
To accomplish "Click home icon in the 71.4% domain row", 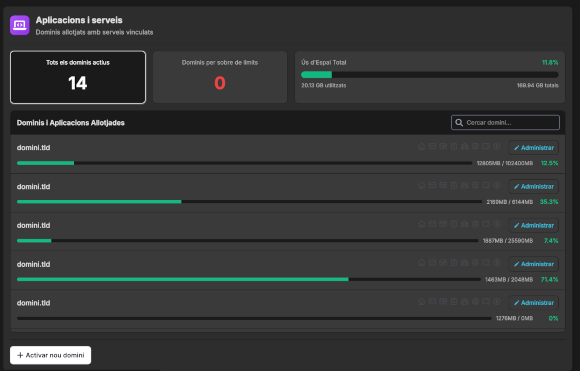I will pyautogui.click(x=422, y=263).
